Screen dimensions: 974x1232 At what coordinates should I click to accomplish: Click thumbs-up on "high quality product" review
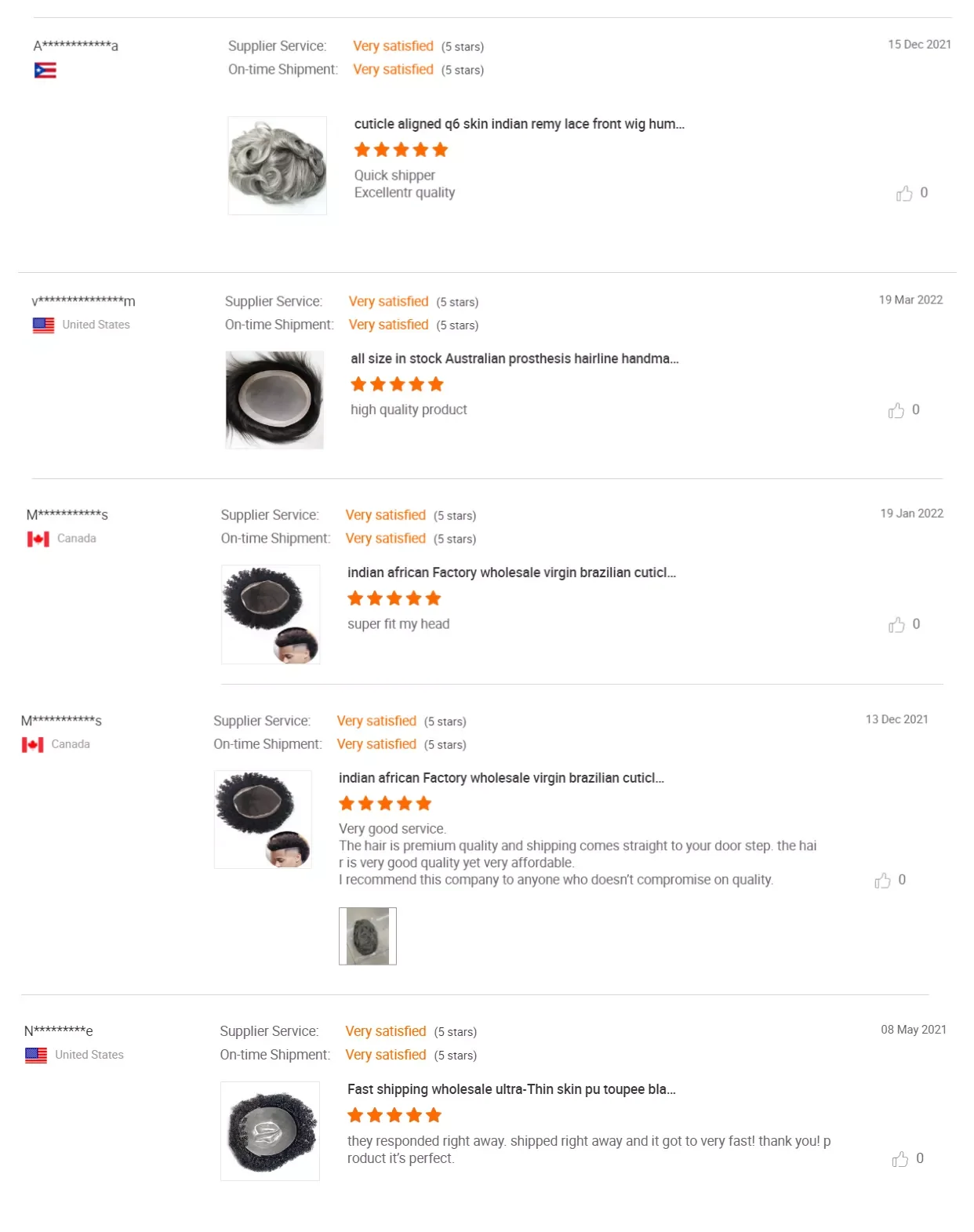pyautogui.click(x=896, y=411)
